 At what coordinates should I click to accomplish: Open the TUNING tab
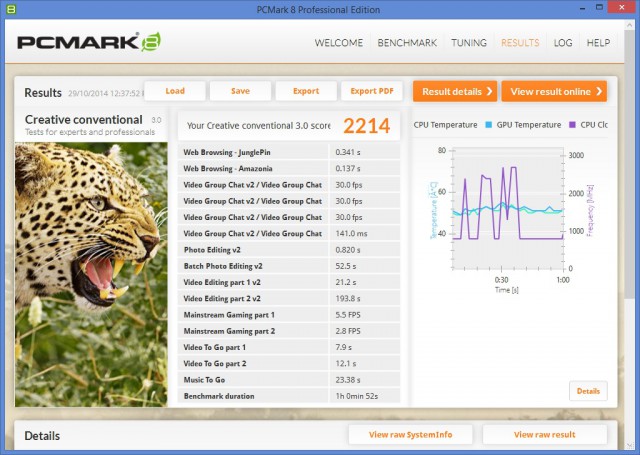click(x=469, y=43)
